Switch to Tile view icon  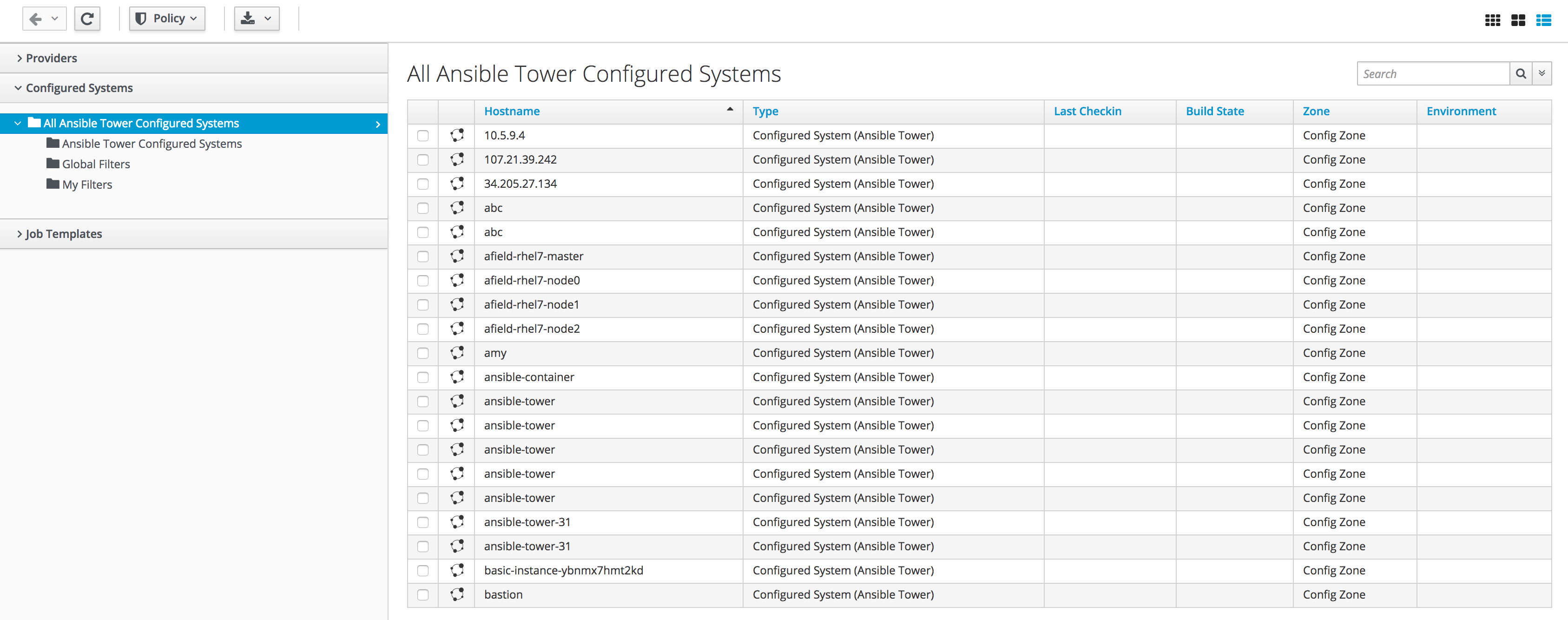[x=1518, y=20]
